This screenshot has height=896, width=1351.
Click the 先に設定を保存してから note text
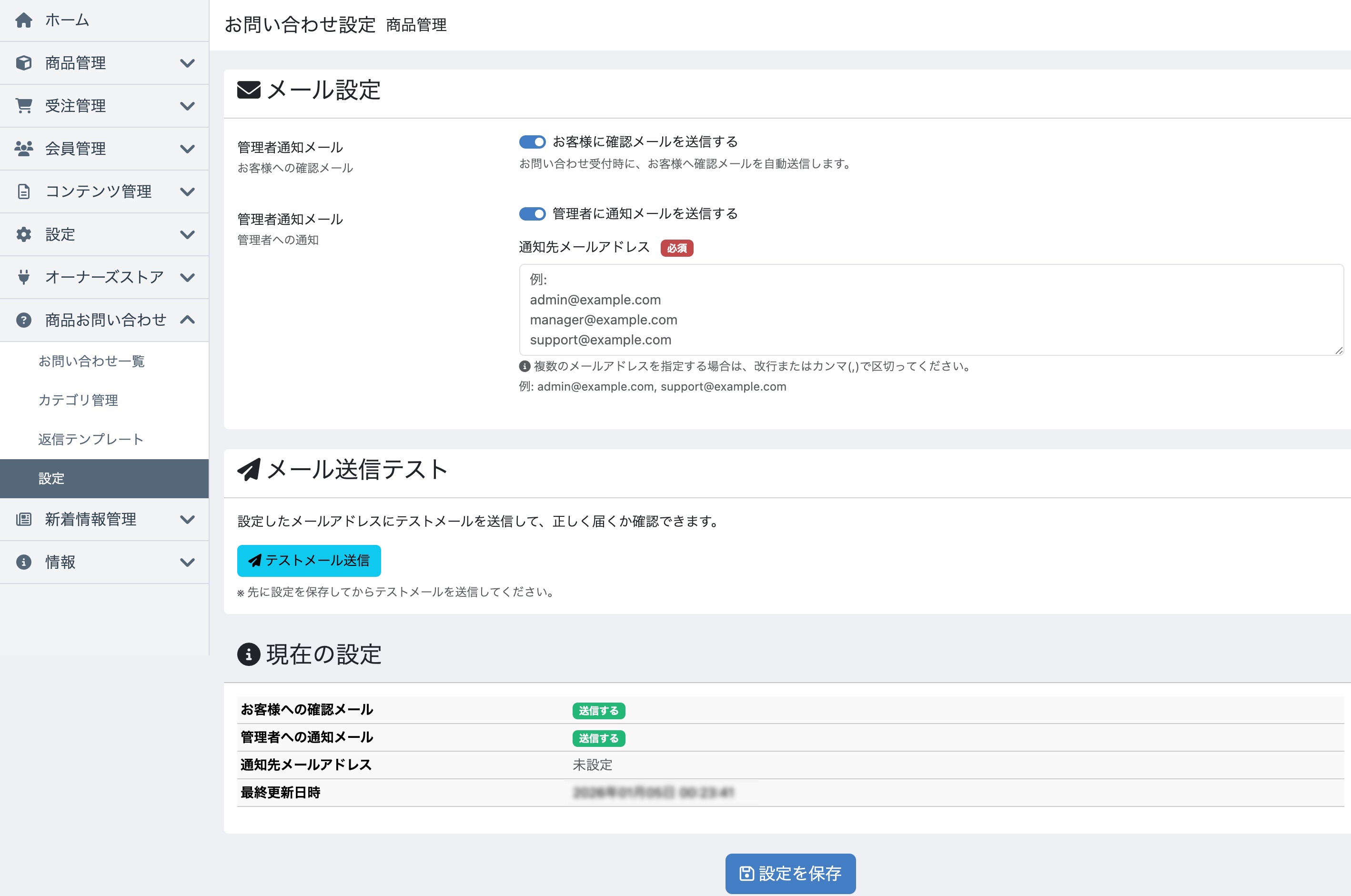[x=395, y=592]
